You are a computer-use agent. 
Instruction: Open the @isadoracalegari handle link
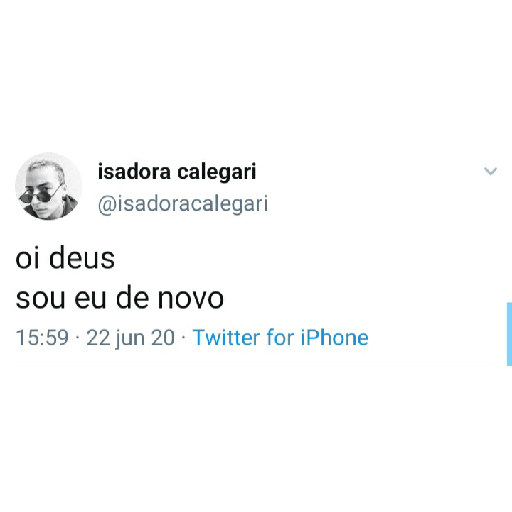[183, 204]
